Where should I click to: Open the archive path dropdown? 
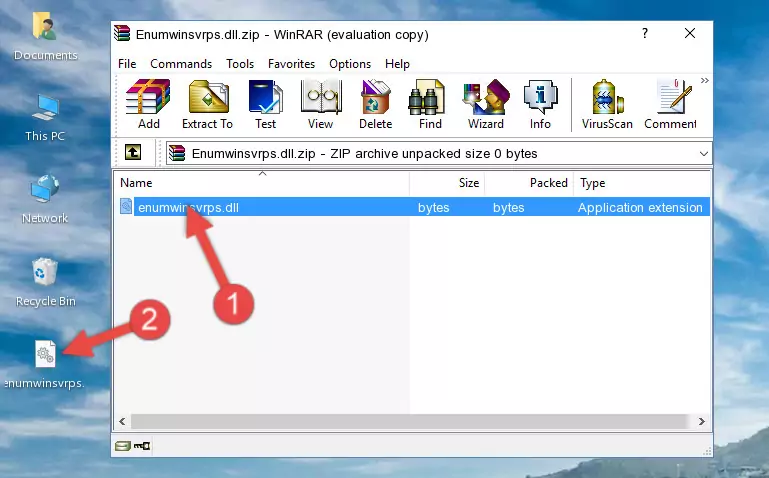click(x=703, y=154)
